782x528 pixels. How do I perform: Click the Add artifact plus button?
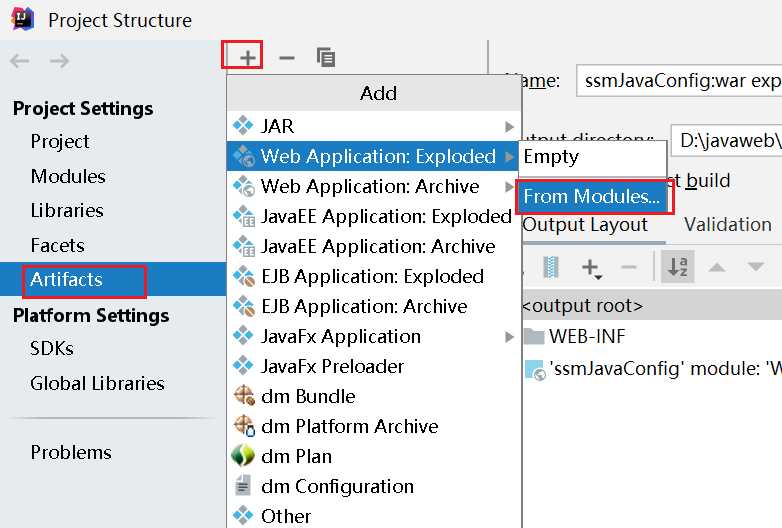[247, 58]
